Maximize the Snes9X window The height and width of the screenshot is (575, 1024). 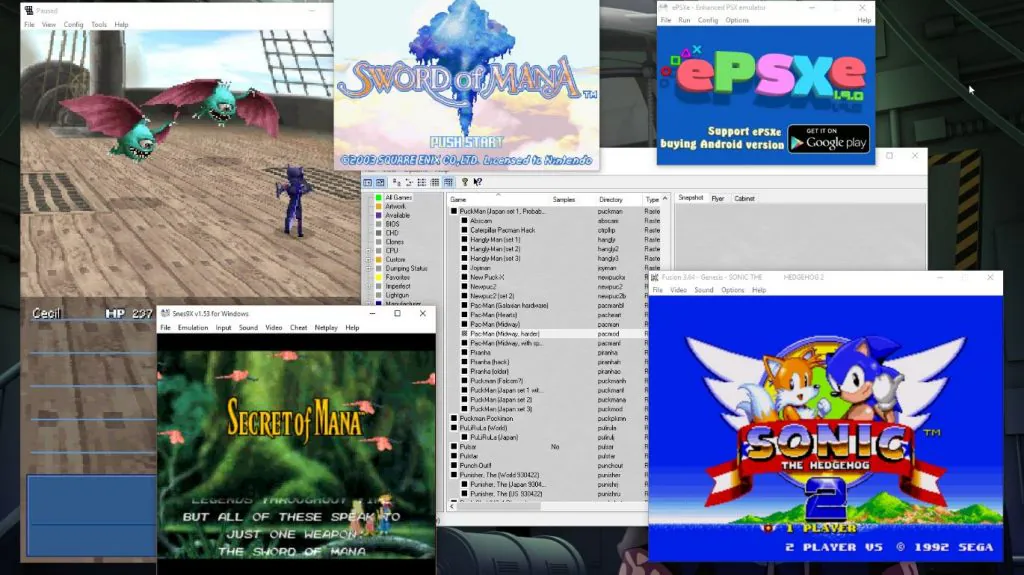[397, 314]
